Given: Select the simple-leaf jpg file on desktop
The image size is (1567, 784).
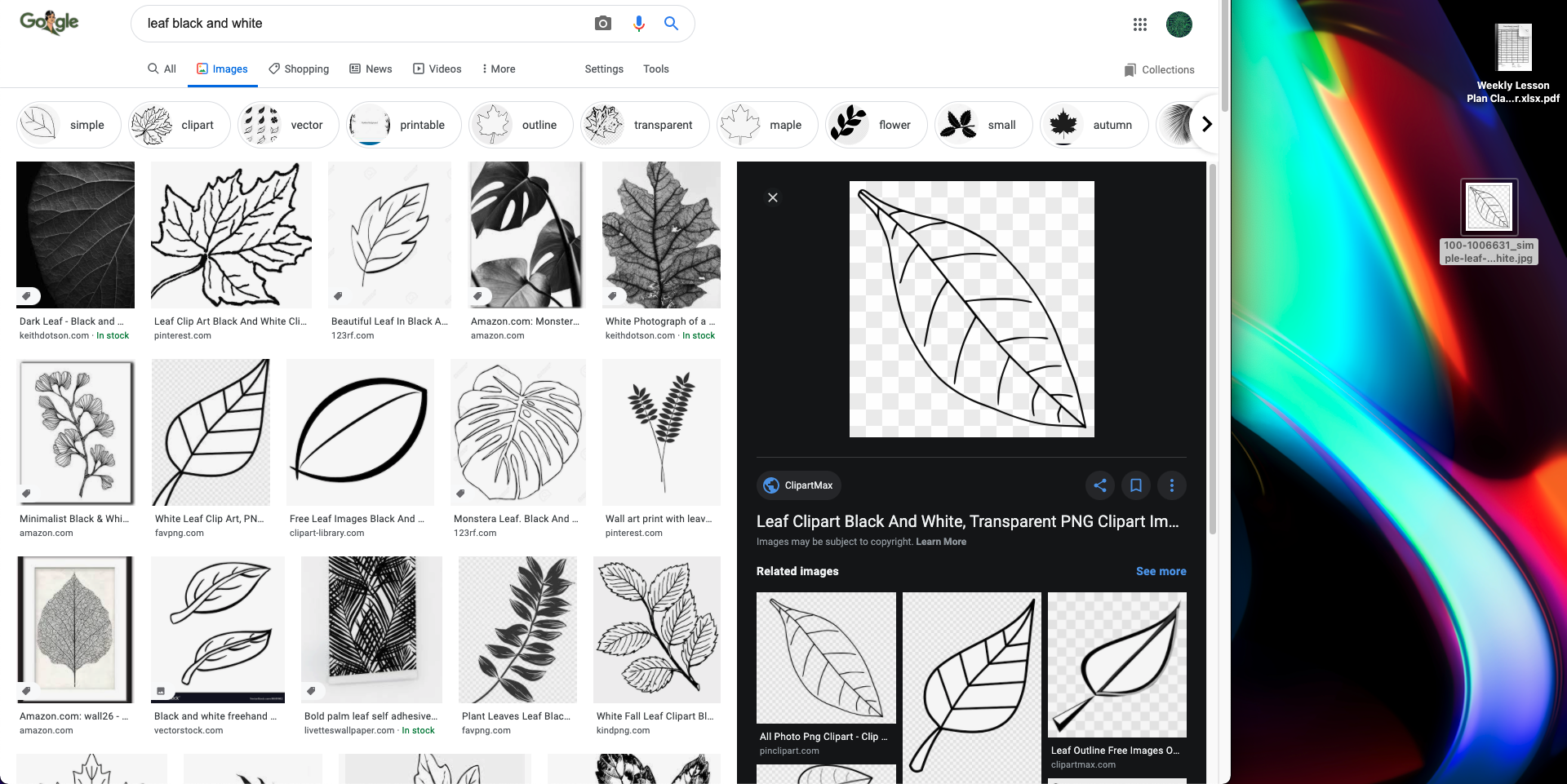Looking at the screenshot, I should [1489, 222].
